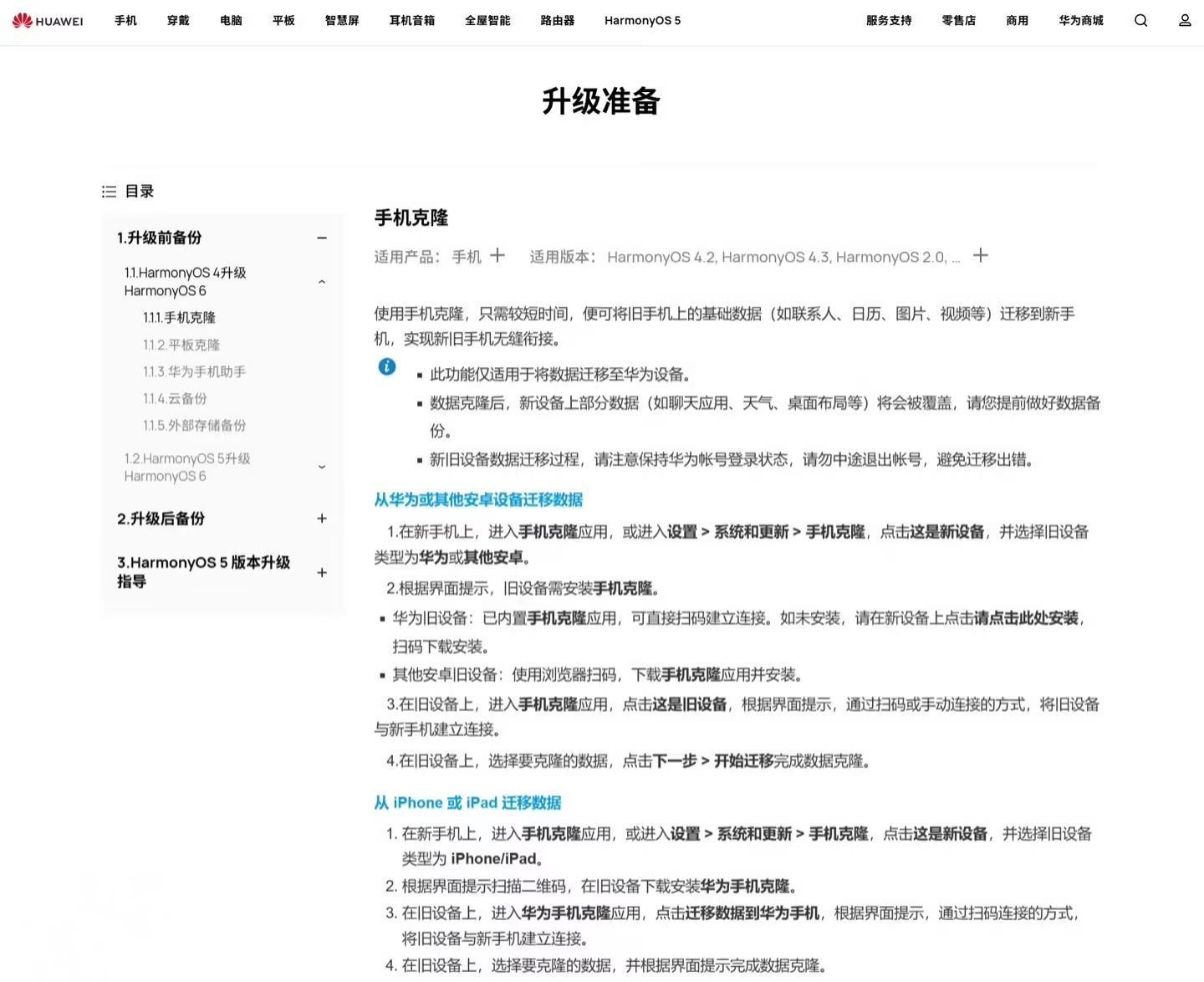Open the 耳机音箱 menu
Image resolution: width=1204 pixels, height=982 pixels.
coord(412,21)
